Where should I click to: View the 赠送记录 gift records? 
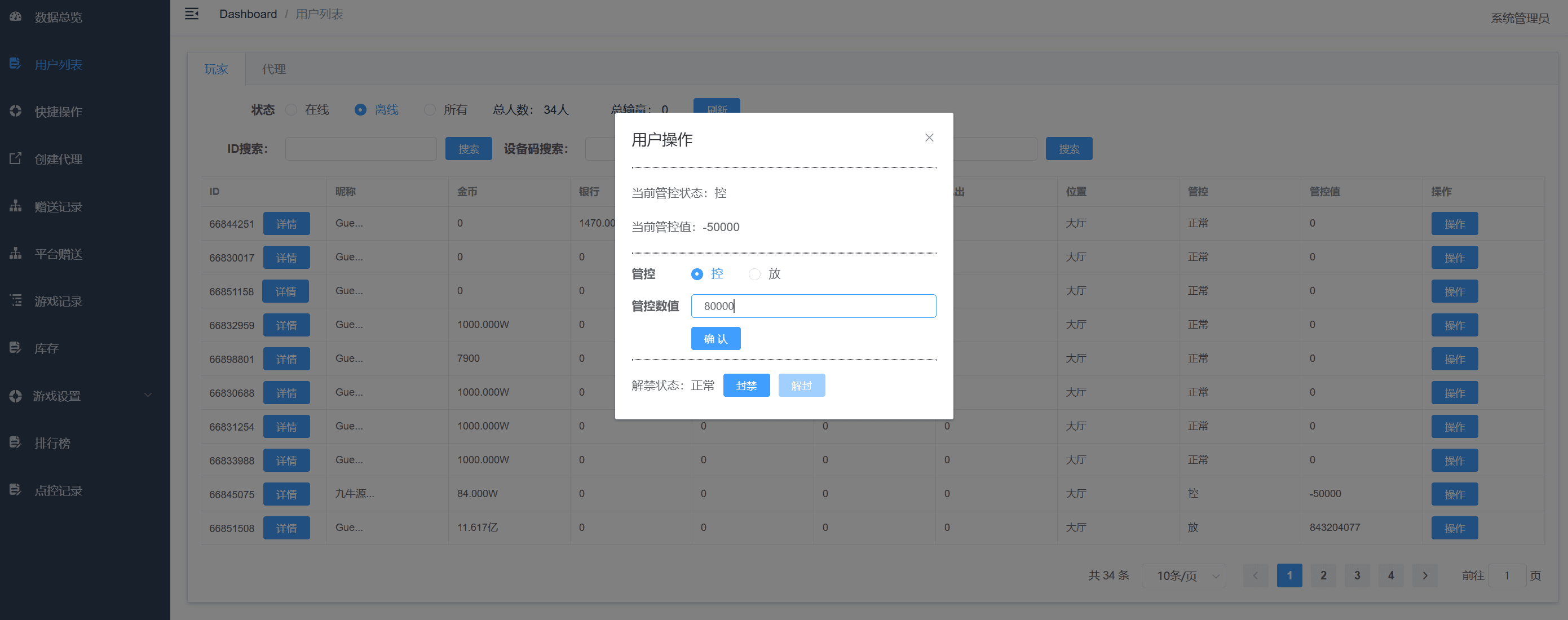58,206
